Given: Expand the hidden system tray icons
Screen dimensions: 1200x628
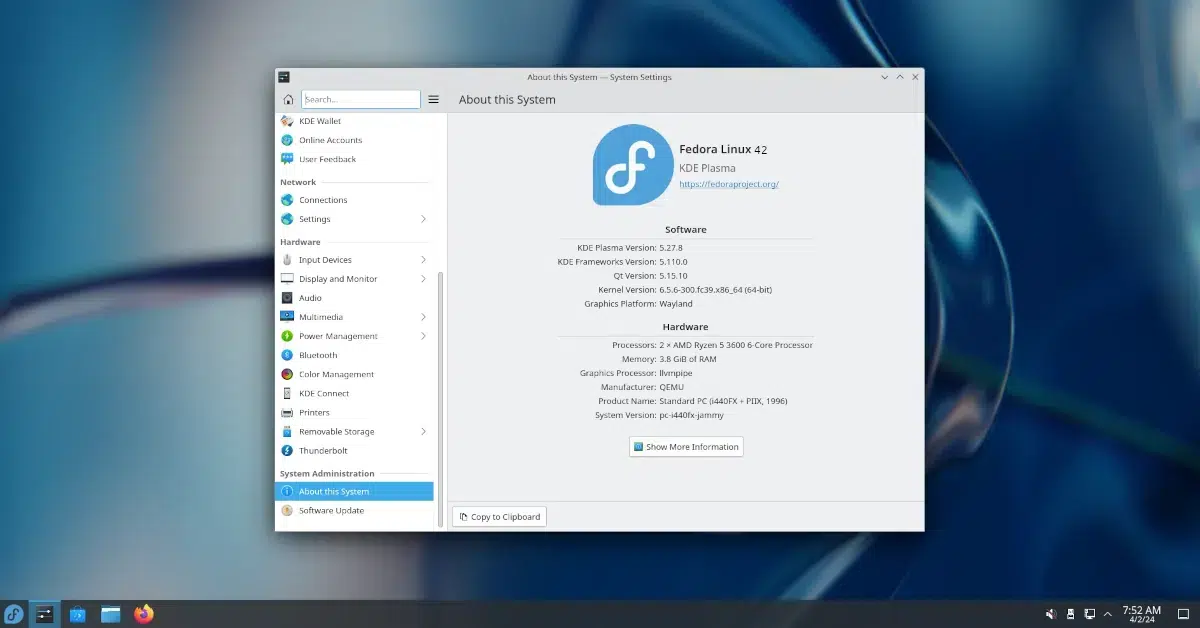Looking at the screenshot, I should coord(1107,613).
